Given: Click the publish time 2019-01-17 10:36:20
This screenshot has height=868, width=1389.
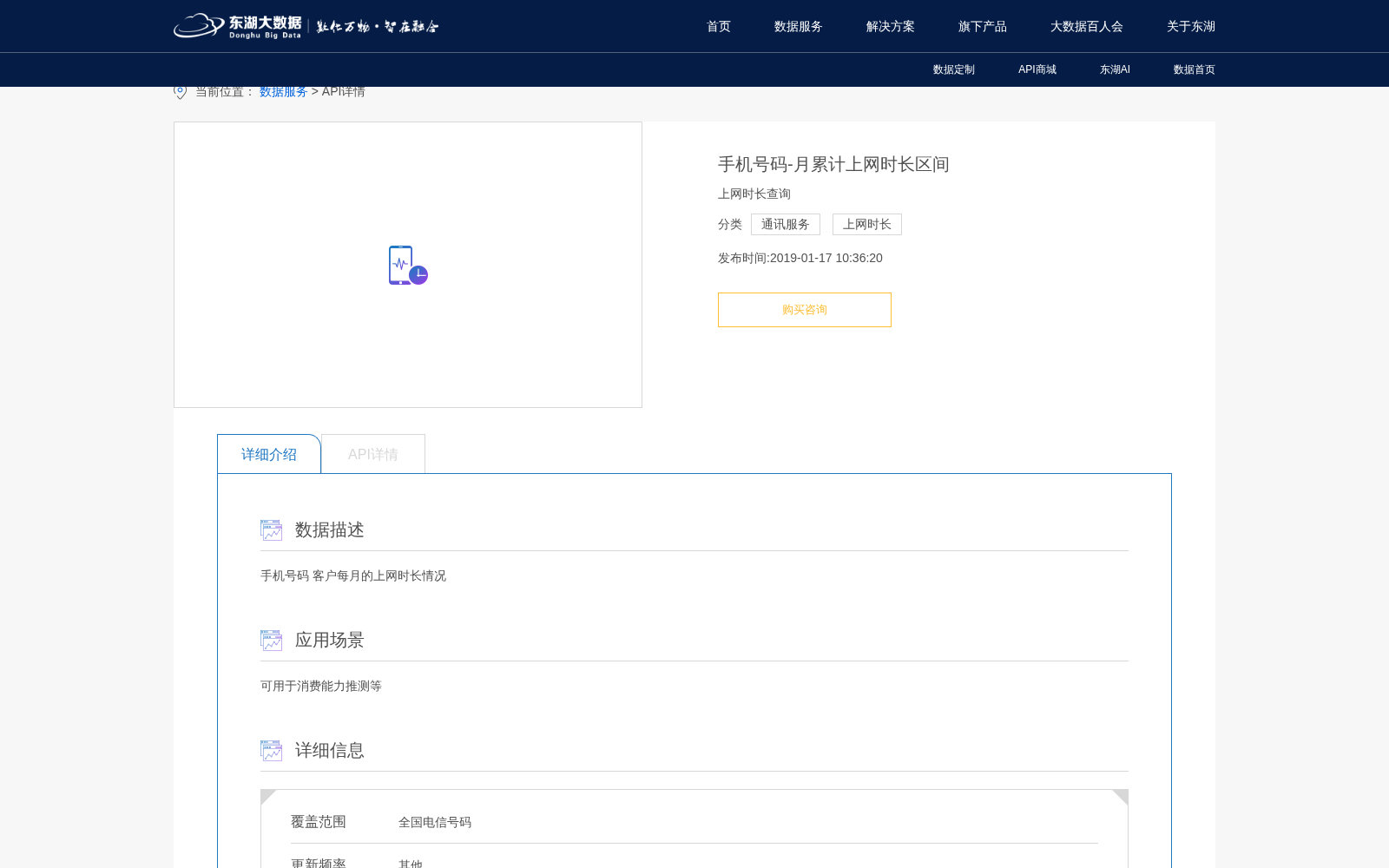Looking at the screenshot, I should pyautogui.click(x=826, y=258).
